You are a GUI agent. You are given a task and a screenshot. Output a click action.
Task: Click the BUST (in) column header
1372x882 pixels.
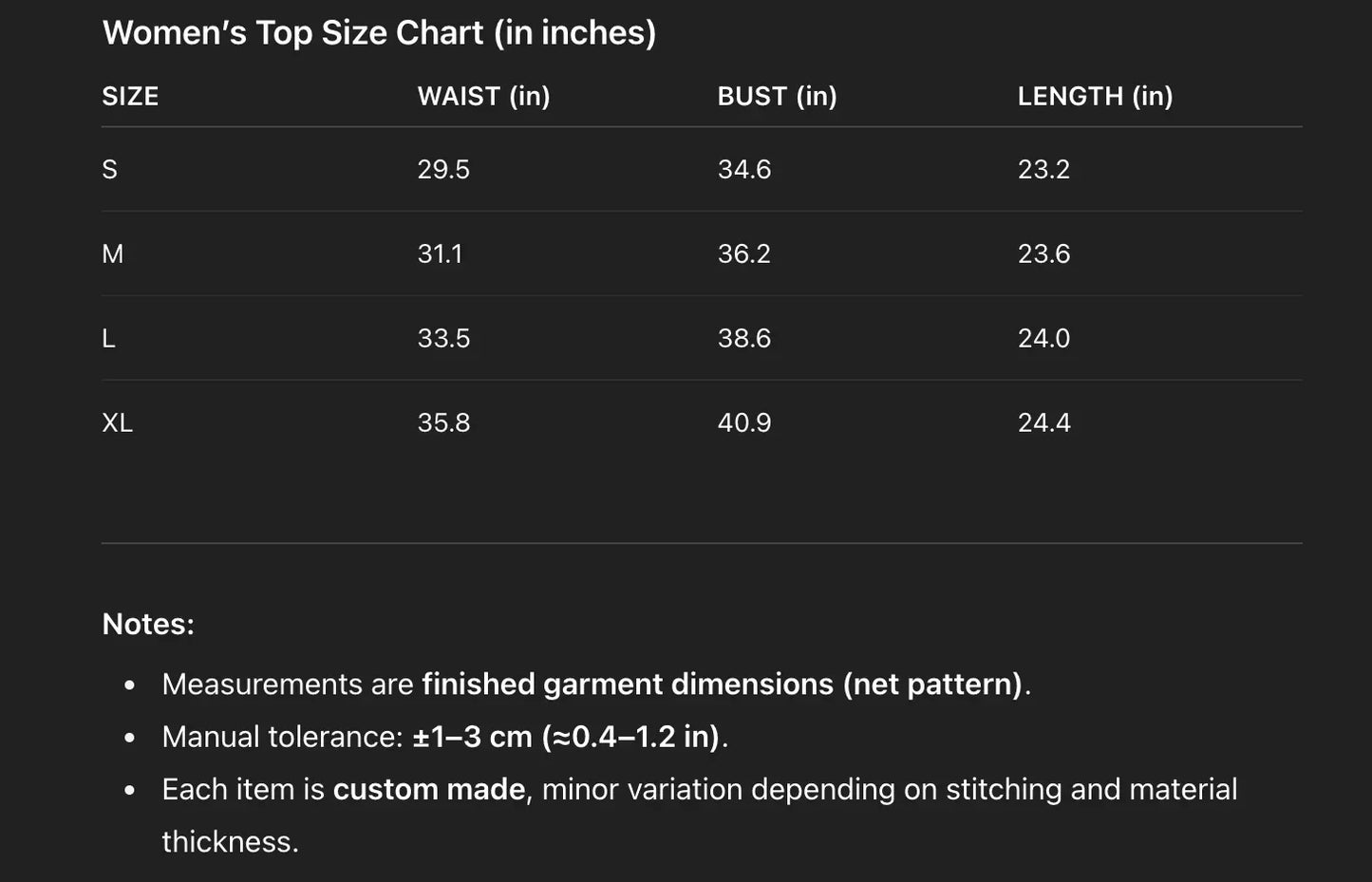coord(777,97)
